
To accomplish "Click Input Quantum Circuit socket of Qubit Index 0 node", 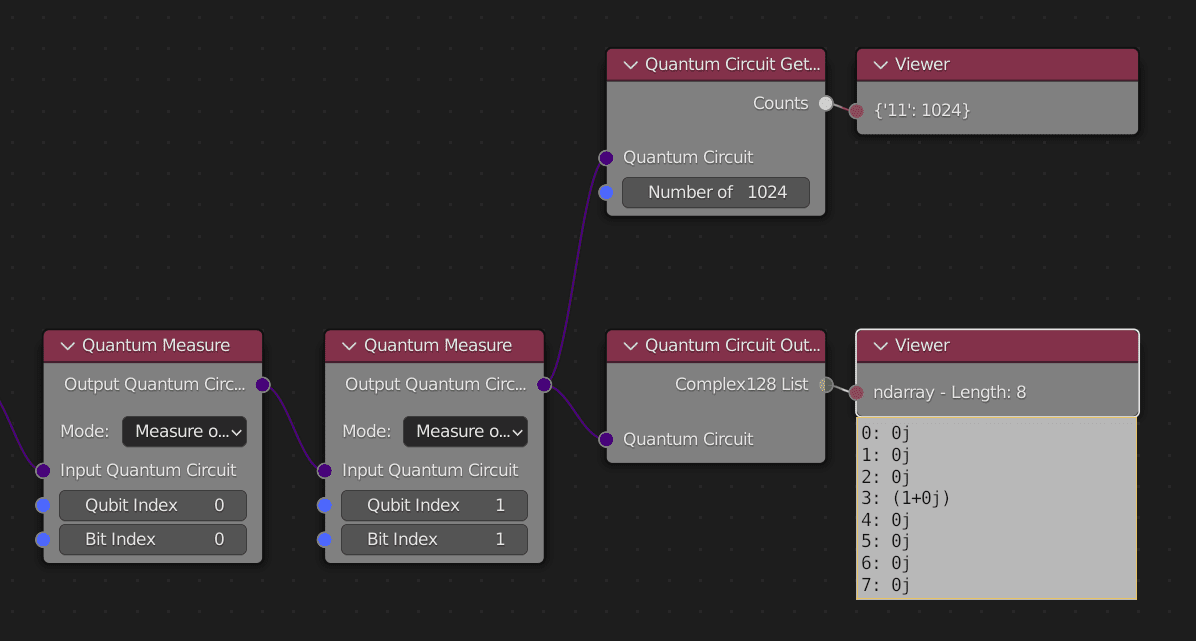I will (x=43, y=471).
